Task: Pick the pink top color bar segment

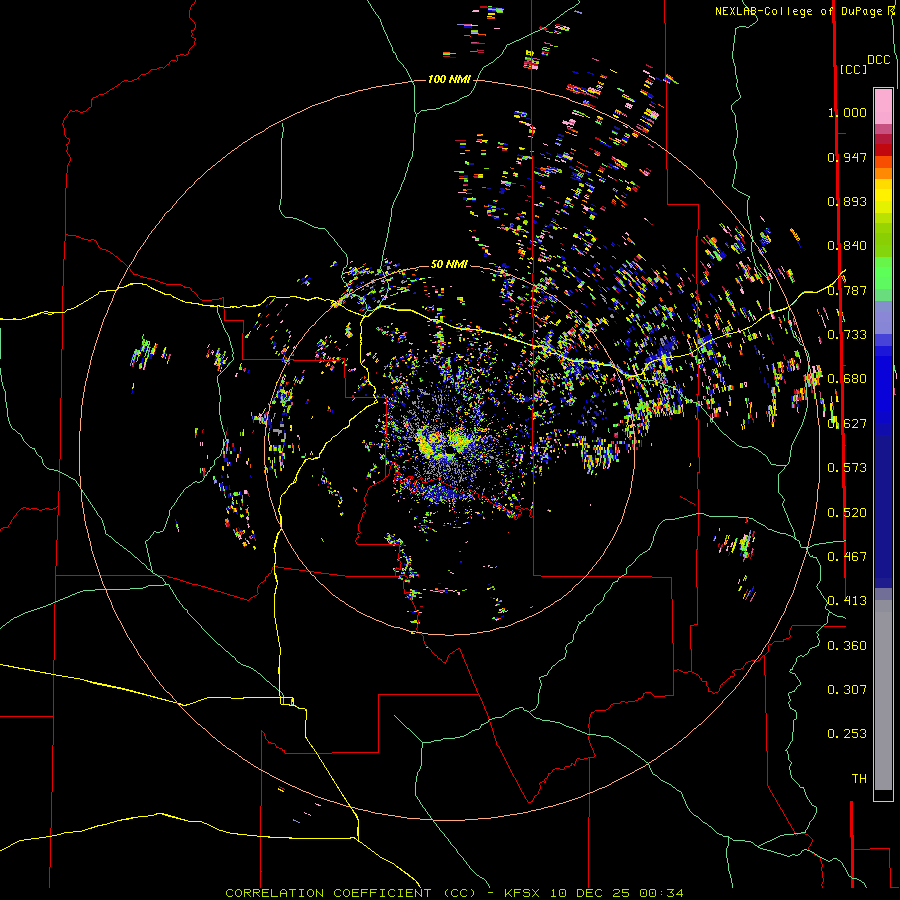Action: click(x=883, y=107)
